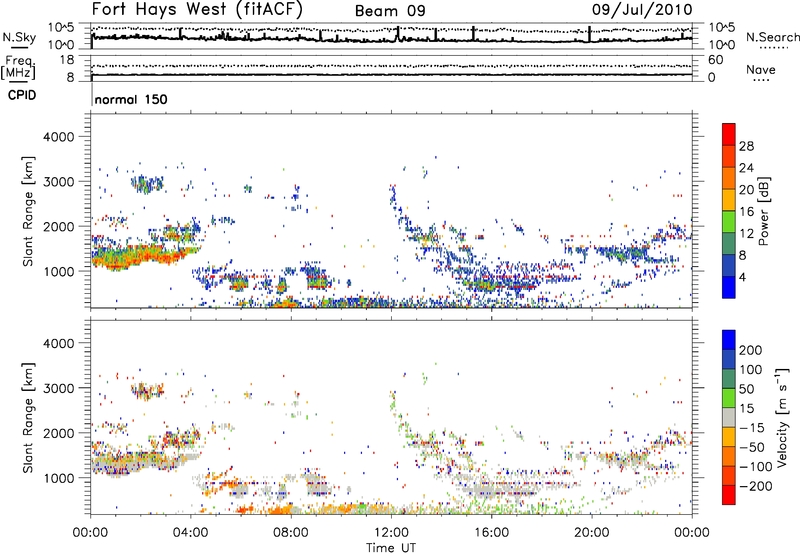Click the '18' frequency axis tick
This screenshot has width=800, height=554.
[67, 60]
